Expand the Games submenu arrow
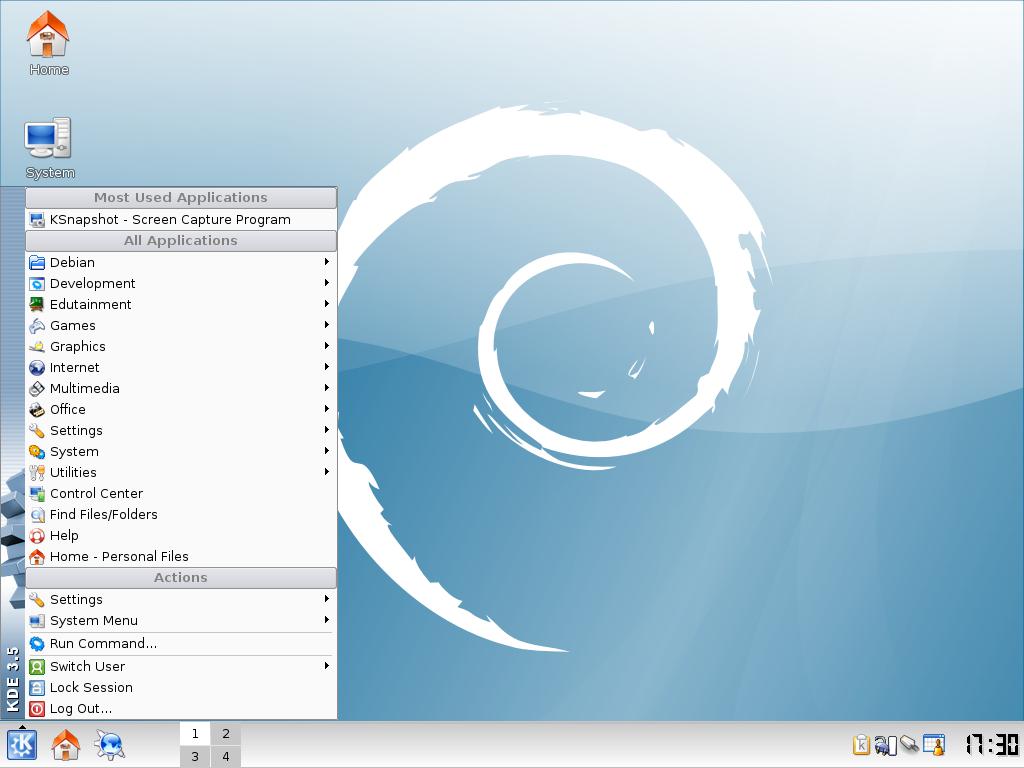This screenshot has width=1024, height=768. pyautogui.click(x=327, y=325)
